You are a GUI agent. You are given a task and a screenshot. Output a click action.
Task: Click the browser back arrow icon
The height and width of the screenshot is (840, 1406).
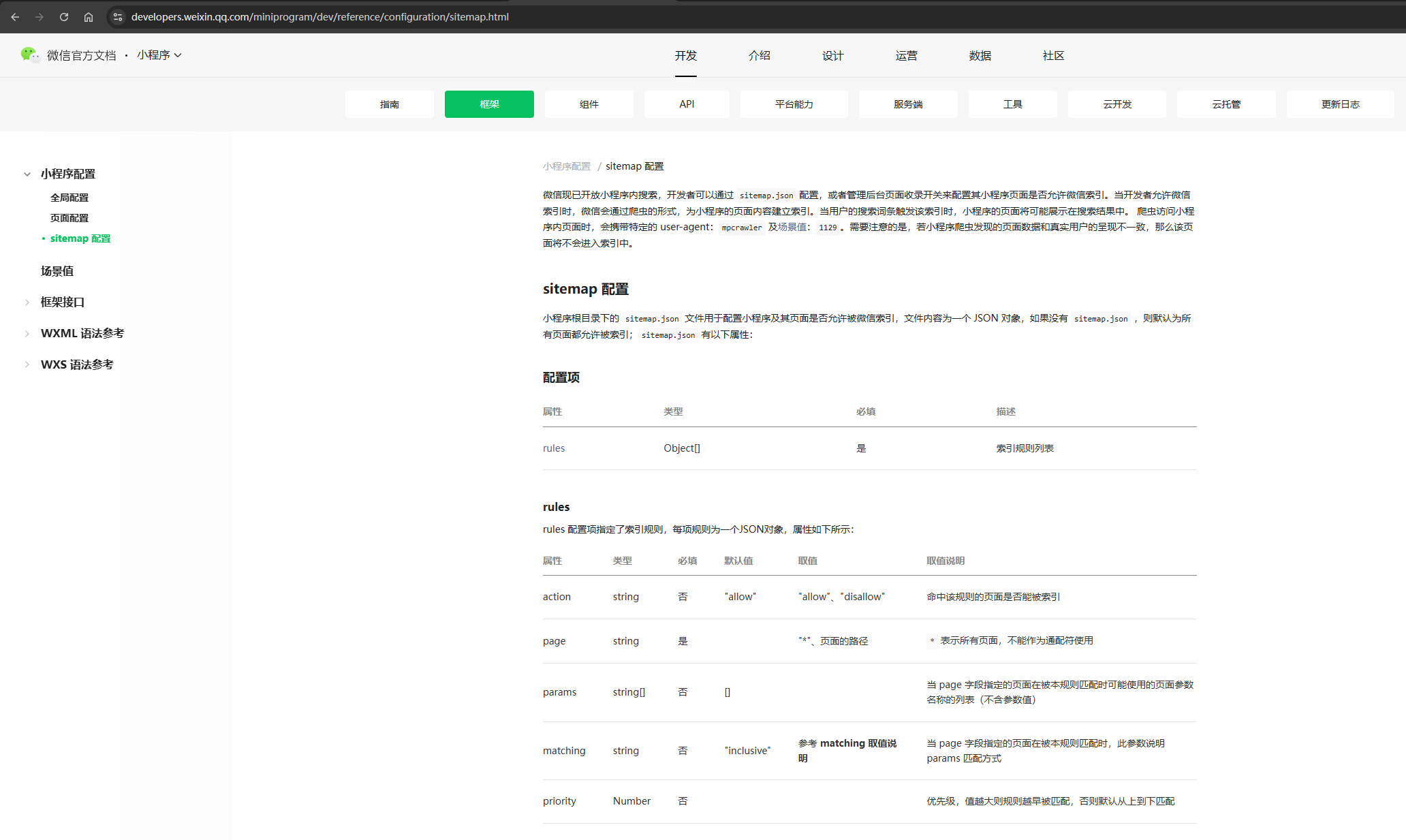point(15,17)
